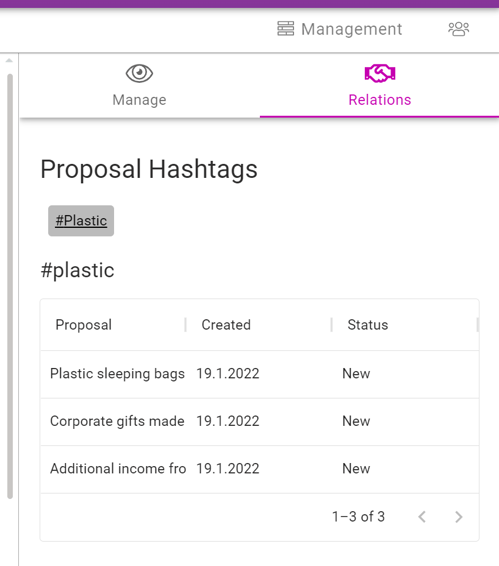Sort by the Status column header
499x566 pixels.
pos(368,325)
